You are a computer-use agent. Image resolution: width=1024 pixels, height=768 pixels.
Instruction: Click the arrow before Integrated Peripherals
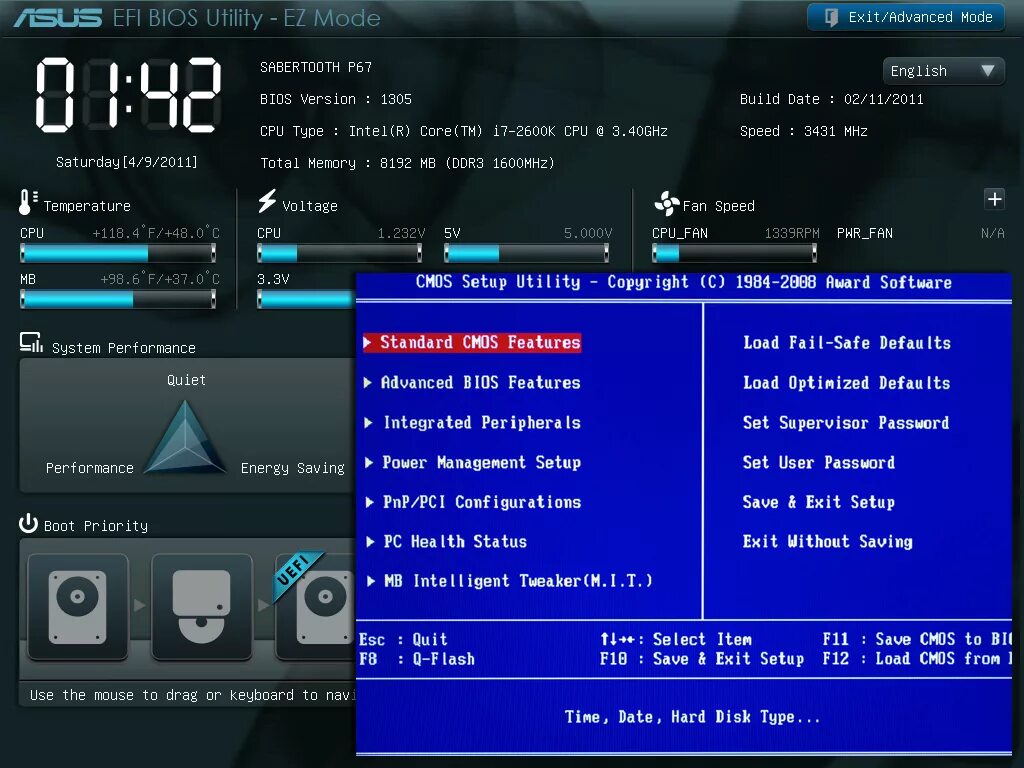click(x=369, y=423)
